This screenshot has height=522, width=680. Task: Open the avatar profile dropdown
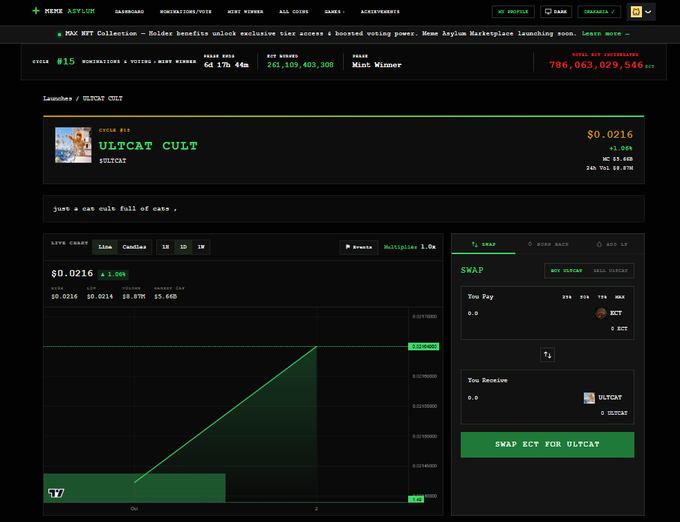pyautogui.click(x=641, y=12)
